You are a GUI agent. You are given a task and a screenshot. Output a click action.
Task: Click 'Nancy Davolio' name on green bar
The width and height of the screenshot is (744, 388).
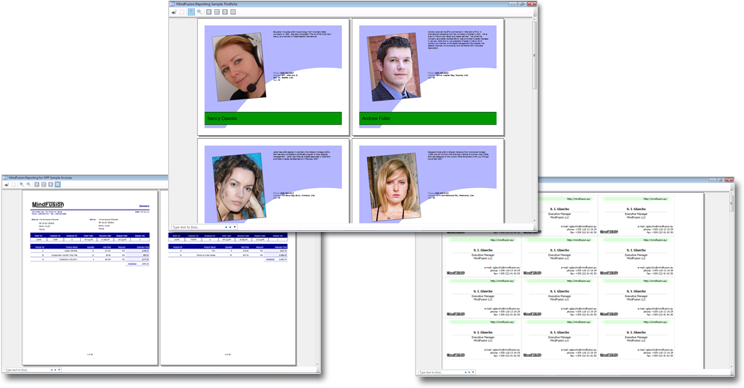[x=222, y=118]
